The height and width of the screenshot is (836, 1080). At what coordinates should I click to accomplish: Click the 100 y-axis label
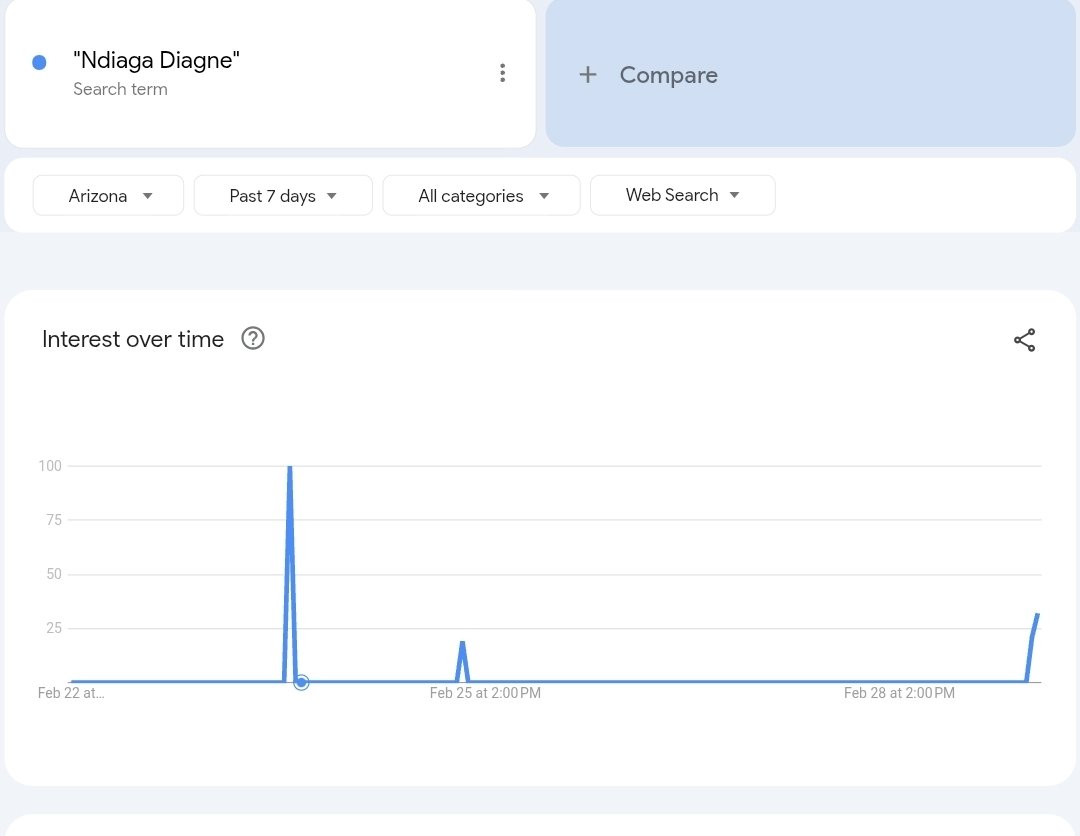click(x=50, y=466)
